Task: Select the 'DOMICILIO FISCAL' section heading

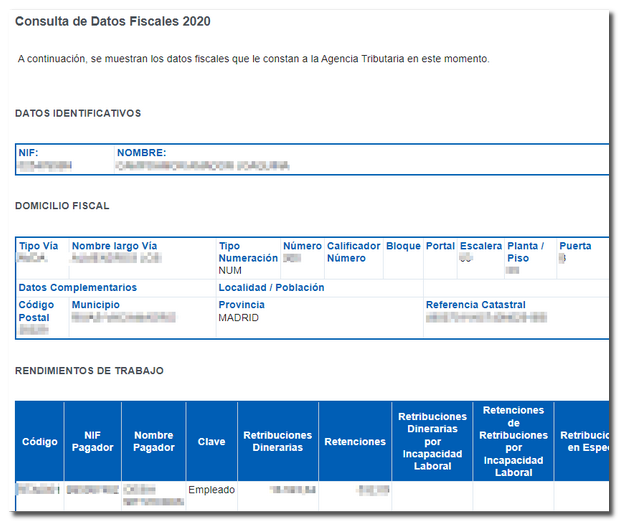Action: click(x=62, y=206)
